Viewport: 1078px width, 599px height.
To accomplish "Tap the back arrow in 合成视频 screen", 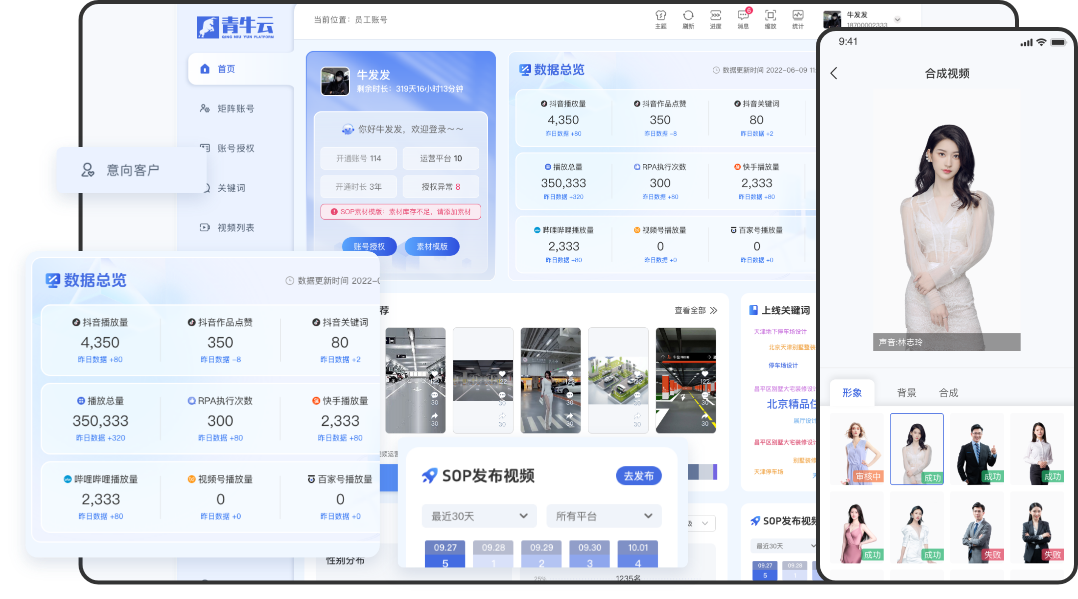I will pyautogui.click(x=834, y=73).
